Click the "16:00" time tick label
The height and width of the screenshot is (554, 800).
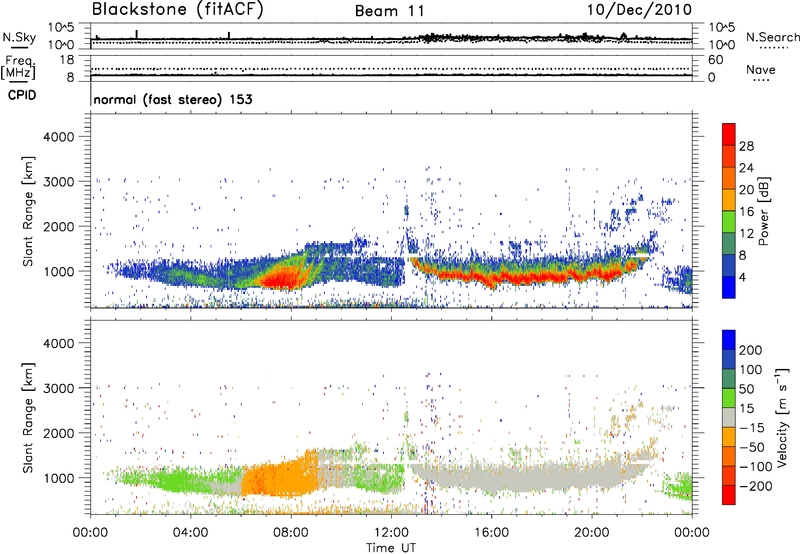pyautogui.click(x=491, y=533)
